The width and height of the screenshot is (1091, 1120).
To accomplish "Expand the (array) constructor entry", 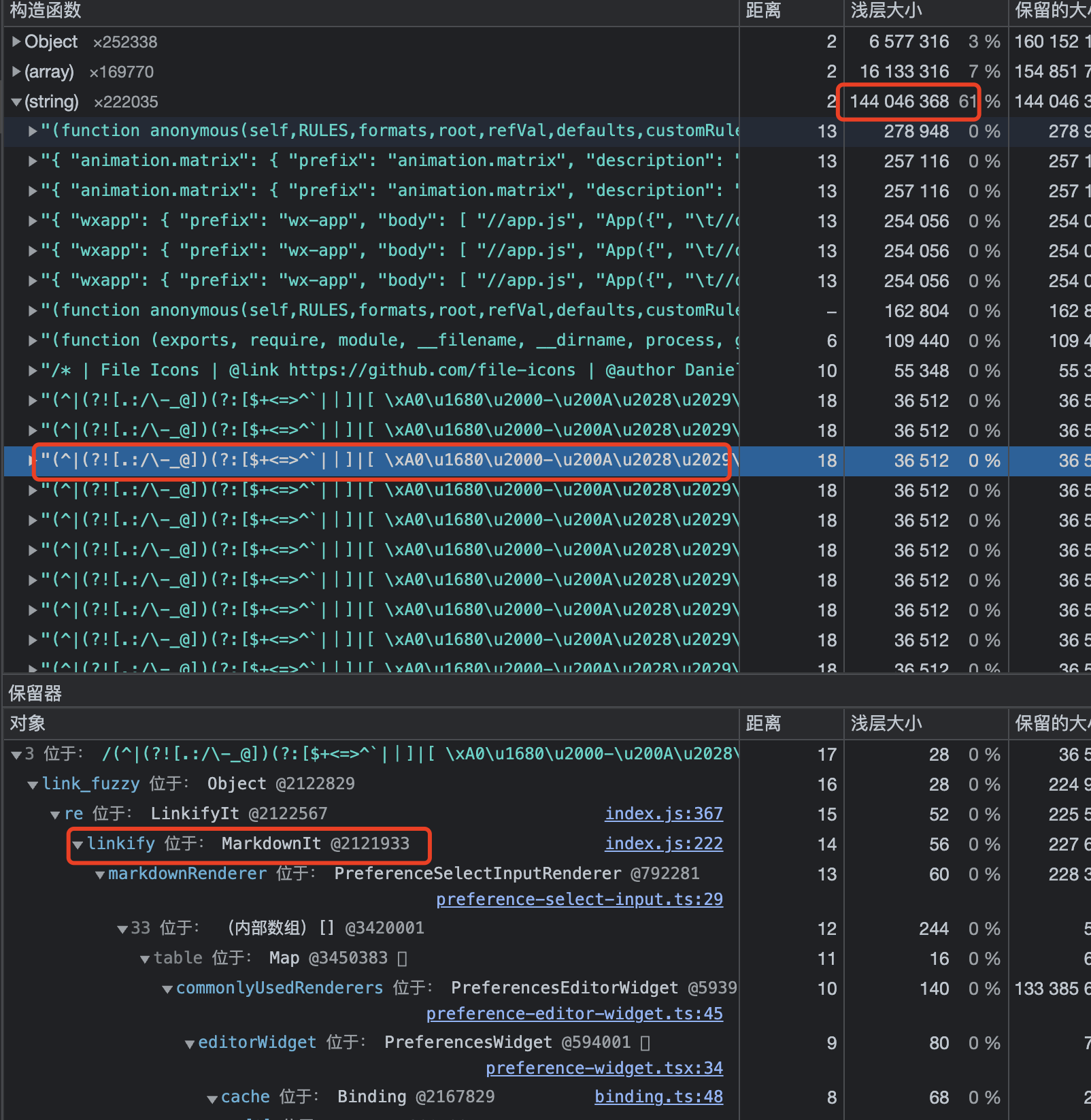I will click(16, 71).
